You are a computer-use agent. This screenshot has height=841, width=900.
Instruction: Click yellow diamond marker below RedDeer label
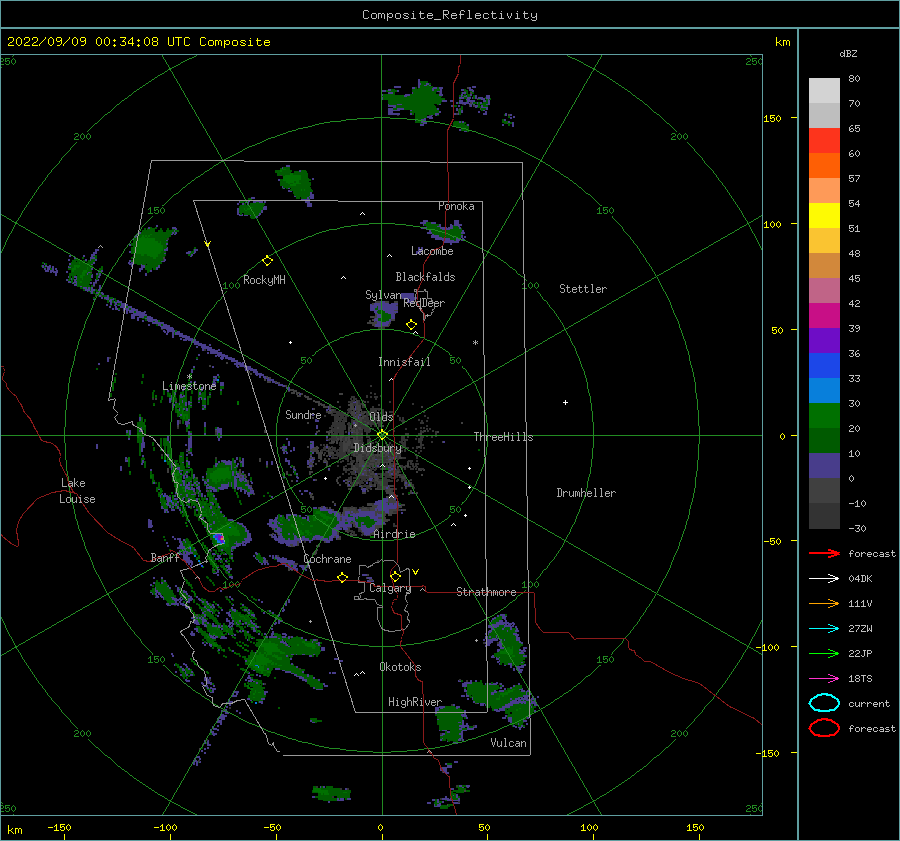pos(411,325)
